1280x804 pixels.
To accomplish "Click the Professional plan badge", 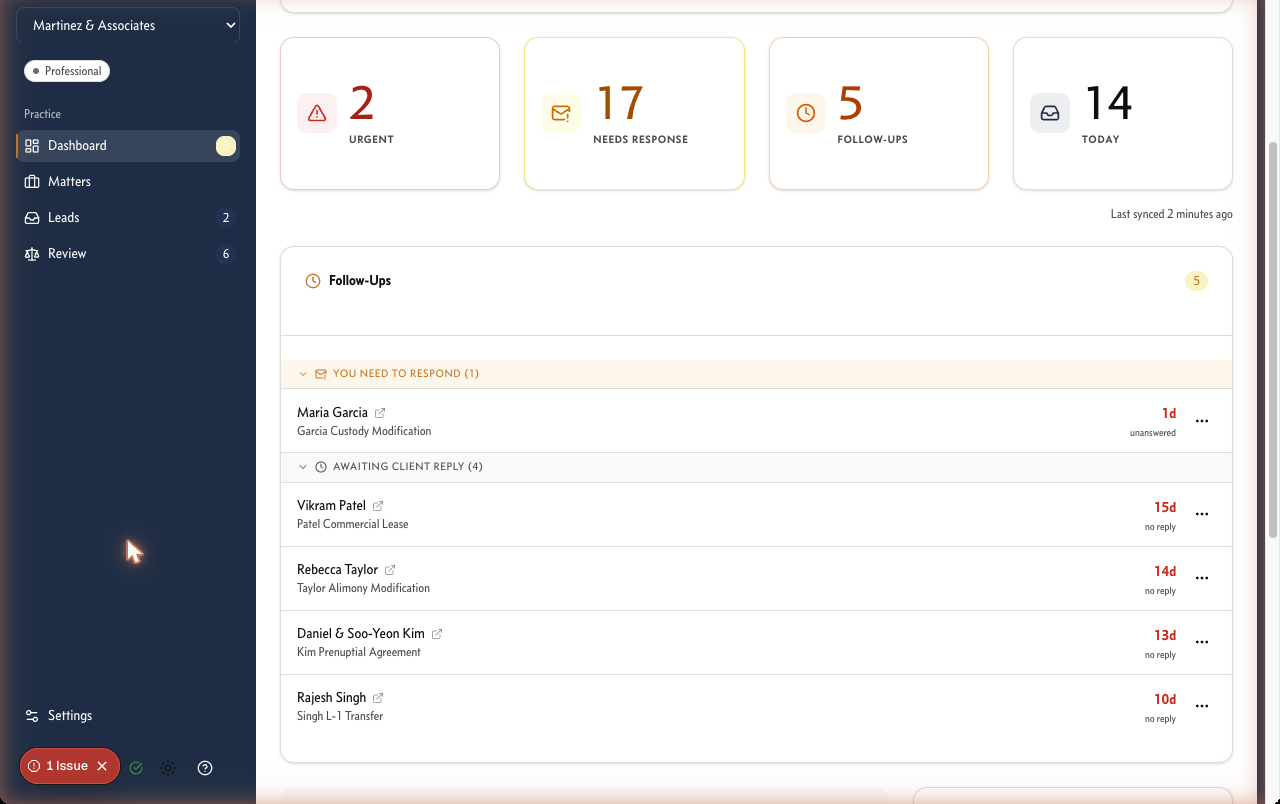I will (x=67, y=71).
